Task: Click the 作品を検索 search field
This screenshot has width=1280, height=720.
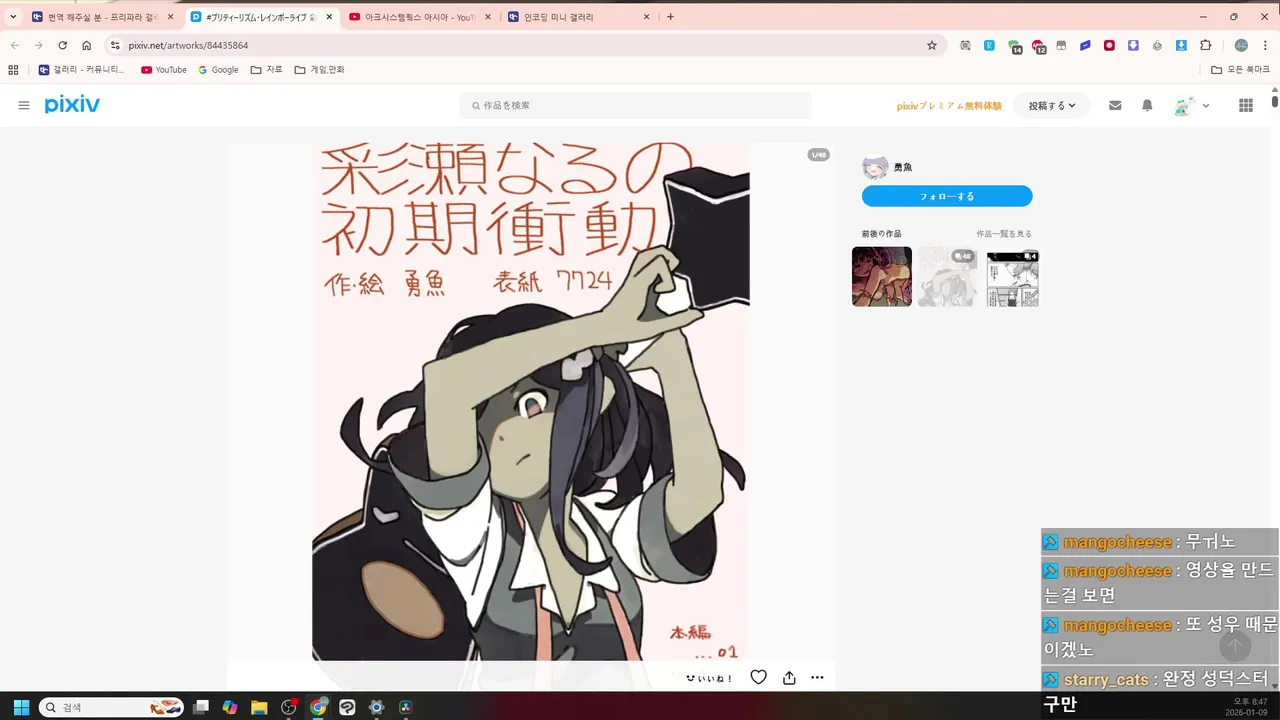Action: coord(635,105)
